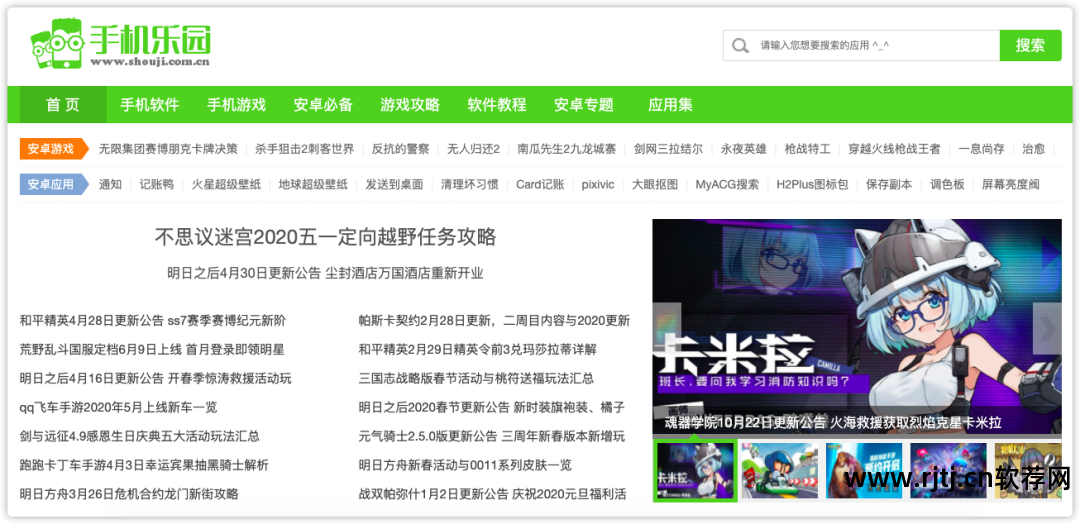
Task: Open the 记账鸭 app link
Action: pyautogui.click(x=156, y=185)
